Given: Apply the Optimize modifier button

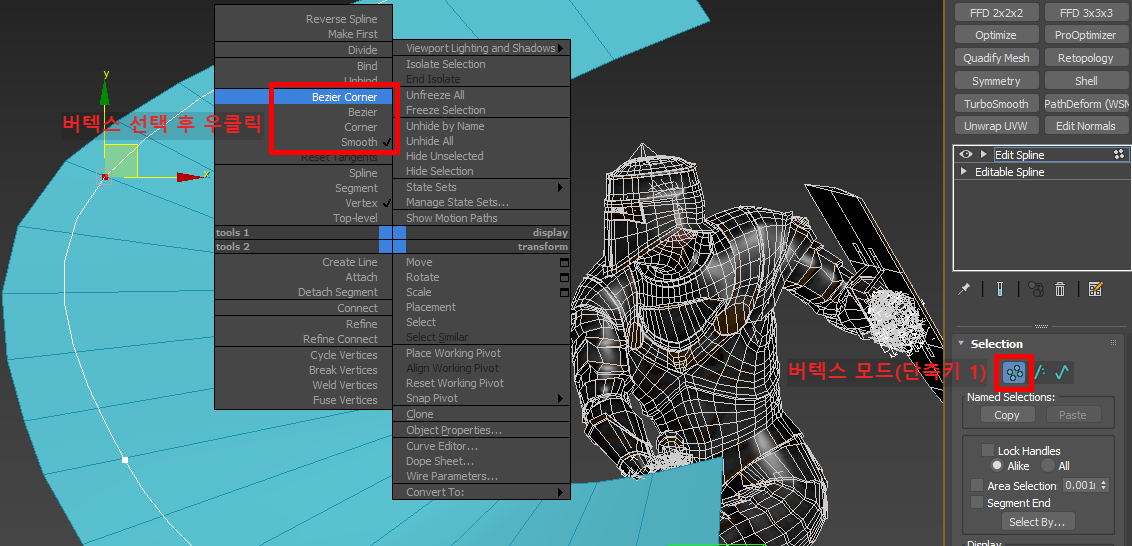Looking at the screenshot, I should [x=996, y=35].
